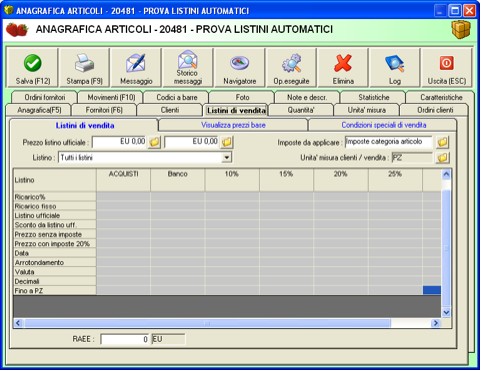
Task: Open the Note e descr. tab
Action: click(307, 97)
